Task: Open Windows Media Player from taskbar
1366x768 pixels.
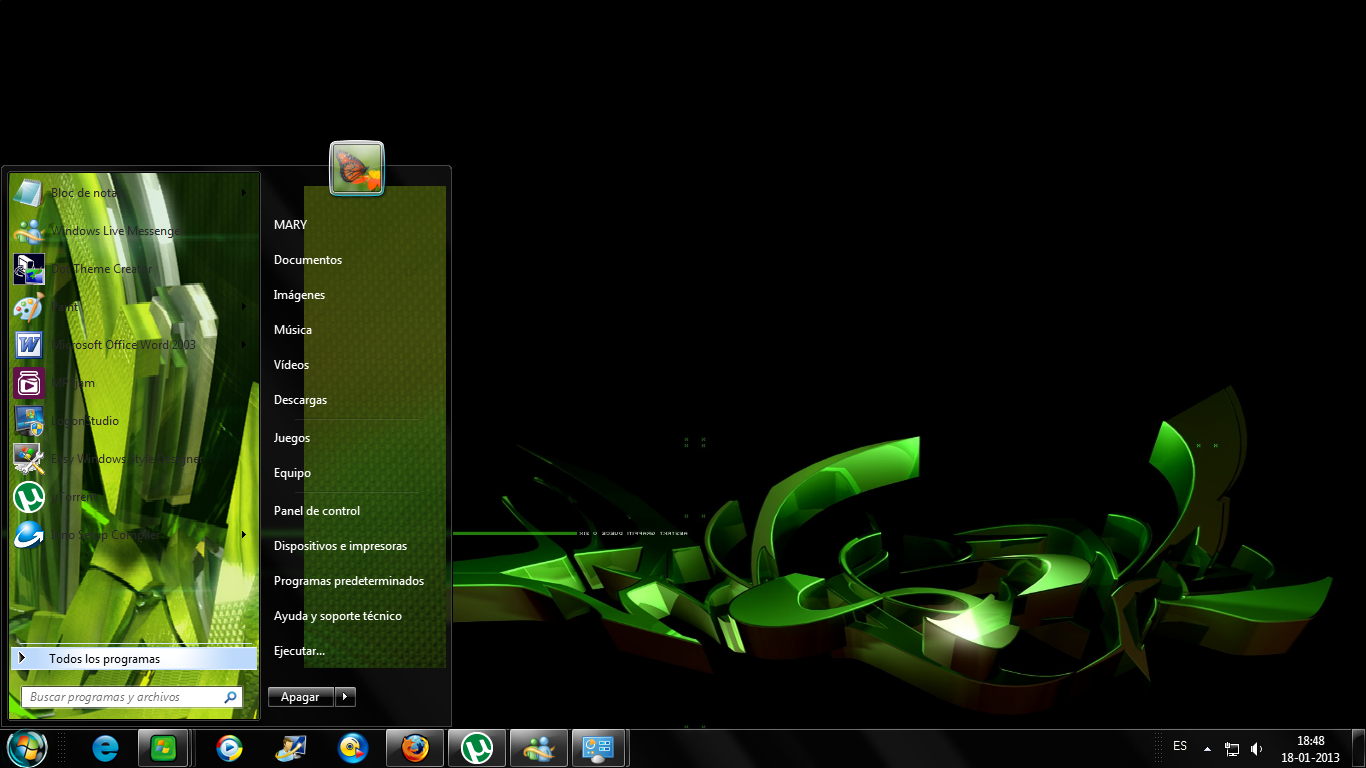Action: coord(229,748)
